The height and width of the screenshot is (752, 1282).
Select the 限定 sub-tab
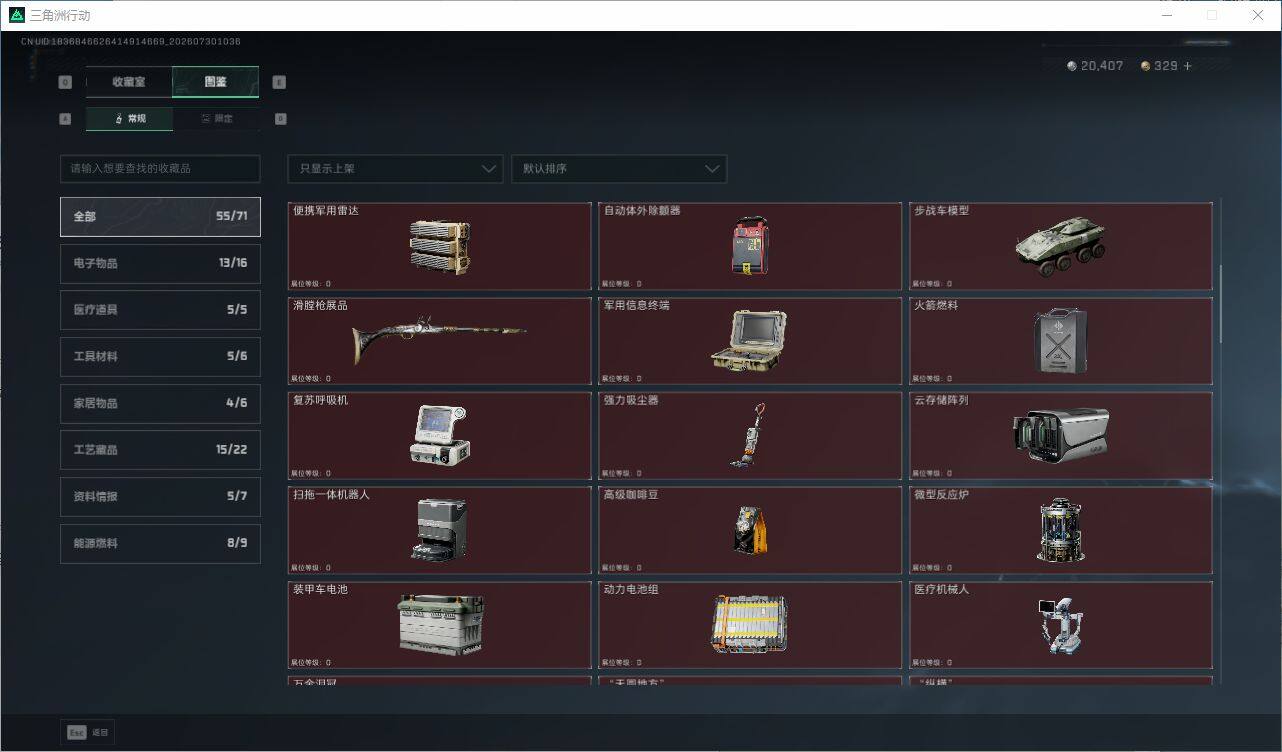(216, 119)
